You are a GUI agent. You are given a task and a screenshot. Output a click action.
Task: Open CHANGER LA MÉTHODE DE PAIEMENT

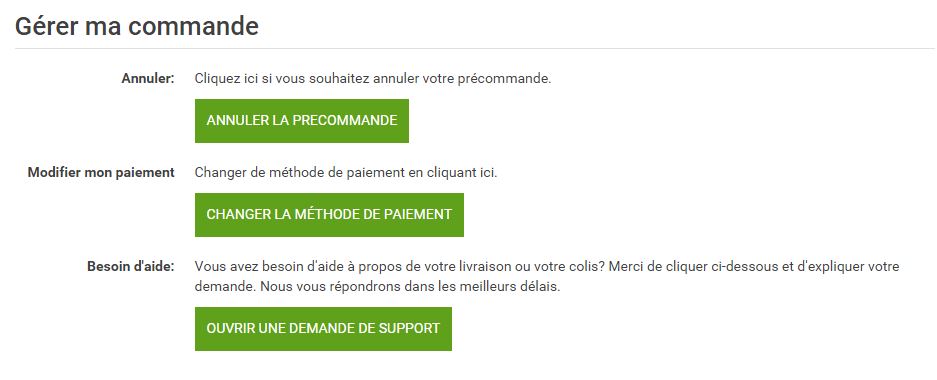point(329,214)
